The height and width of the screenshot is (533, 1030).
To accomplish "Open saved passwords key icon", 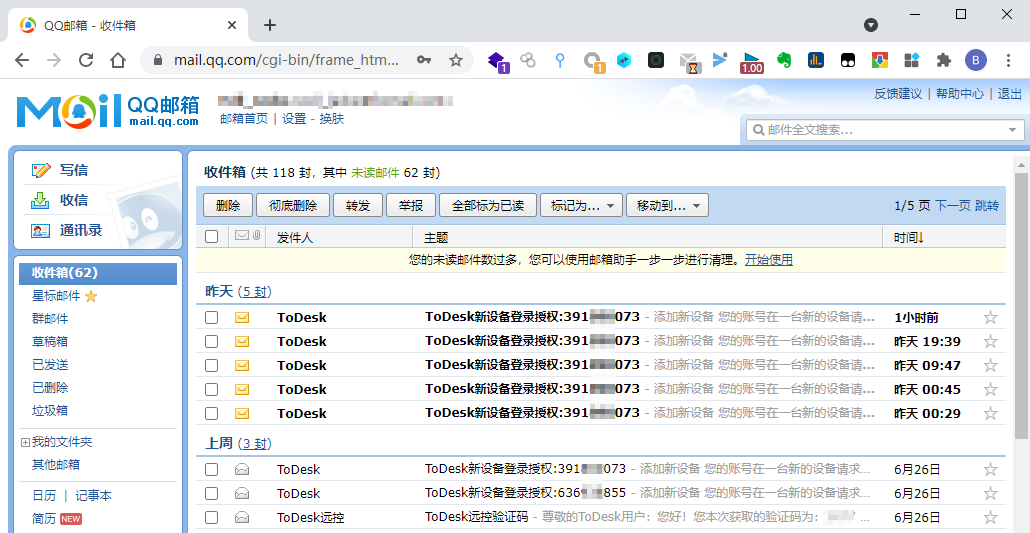I will [x=424, y=60].
